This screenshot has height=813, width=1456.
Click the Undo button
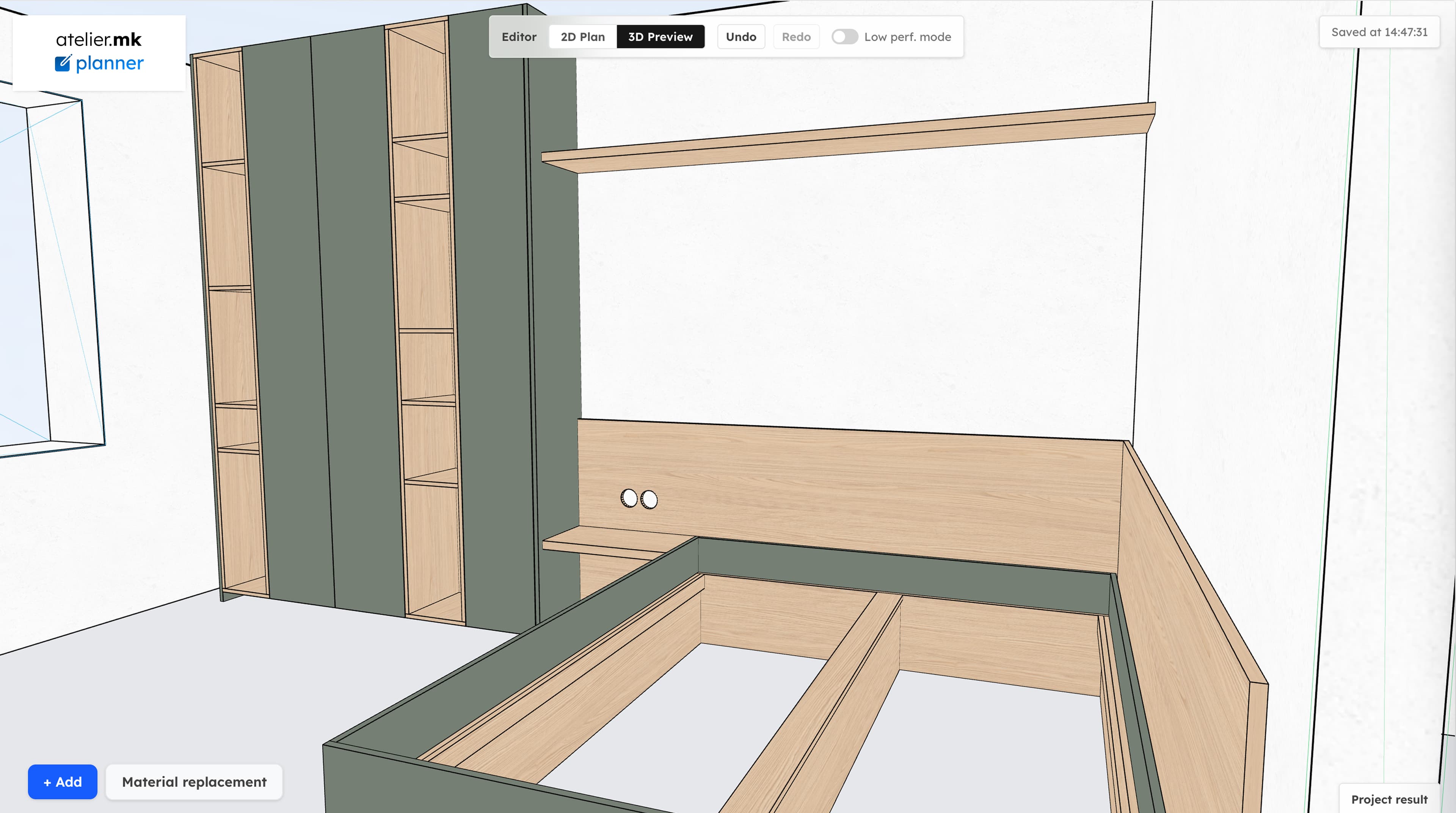(x=741, y=36)
